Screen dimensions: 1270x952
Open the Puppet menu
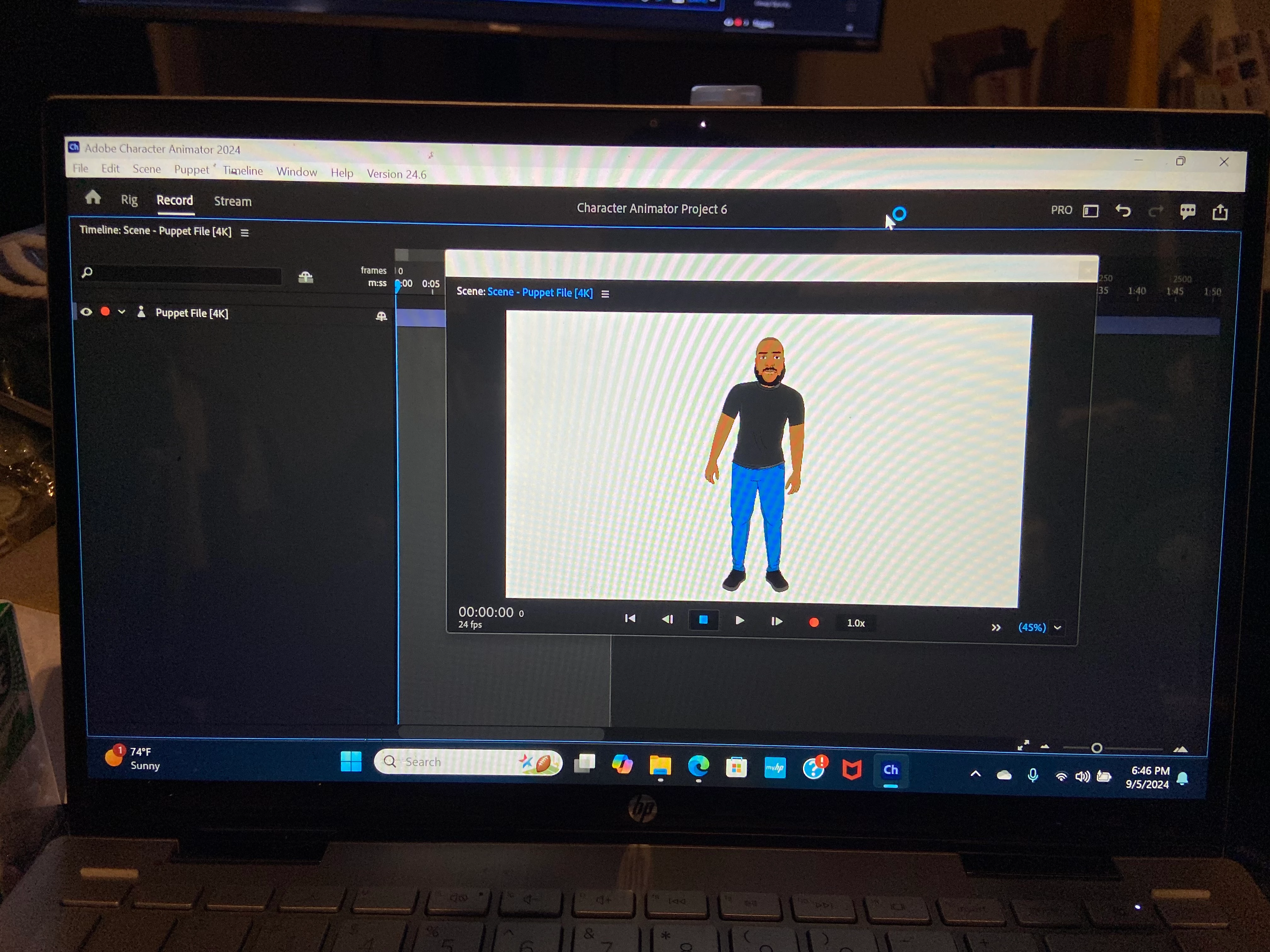(191, 170)
